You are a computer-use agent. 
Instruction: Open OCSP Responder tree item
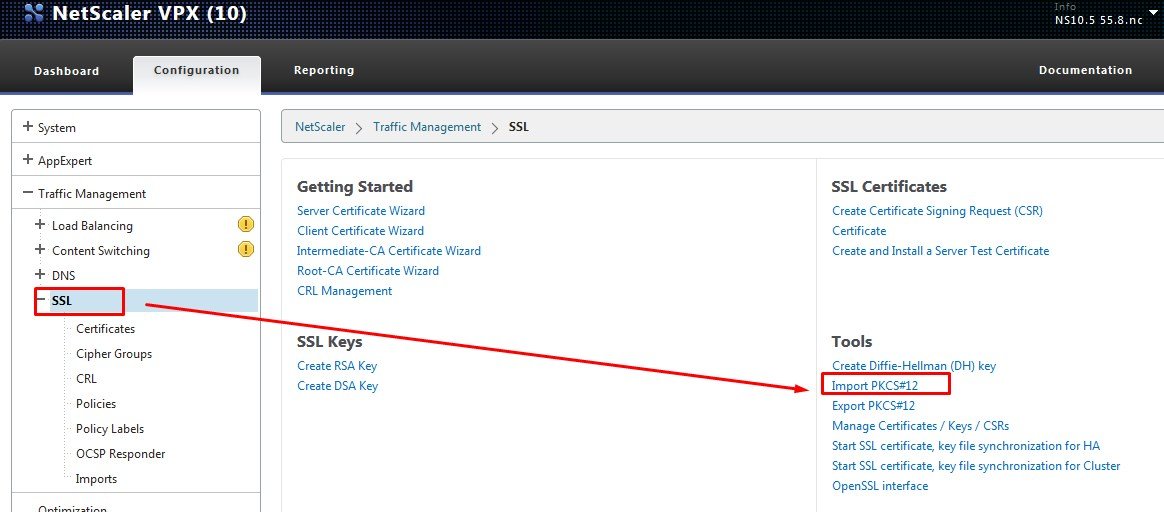point(120,454)
